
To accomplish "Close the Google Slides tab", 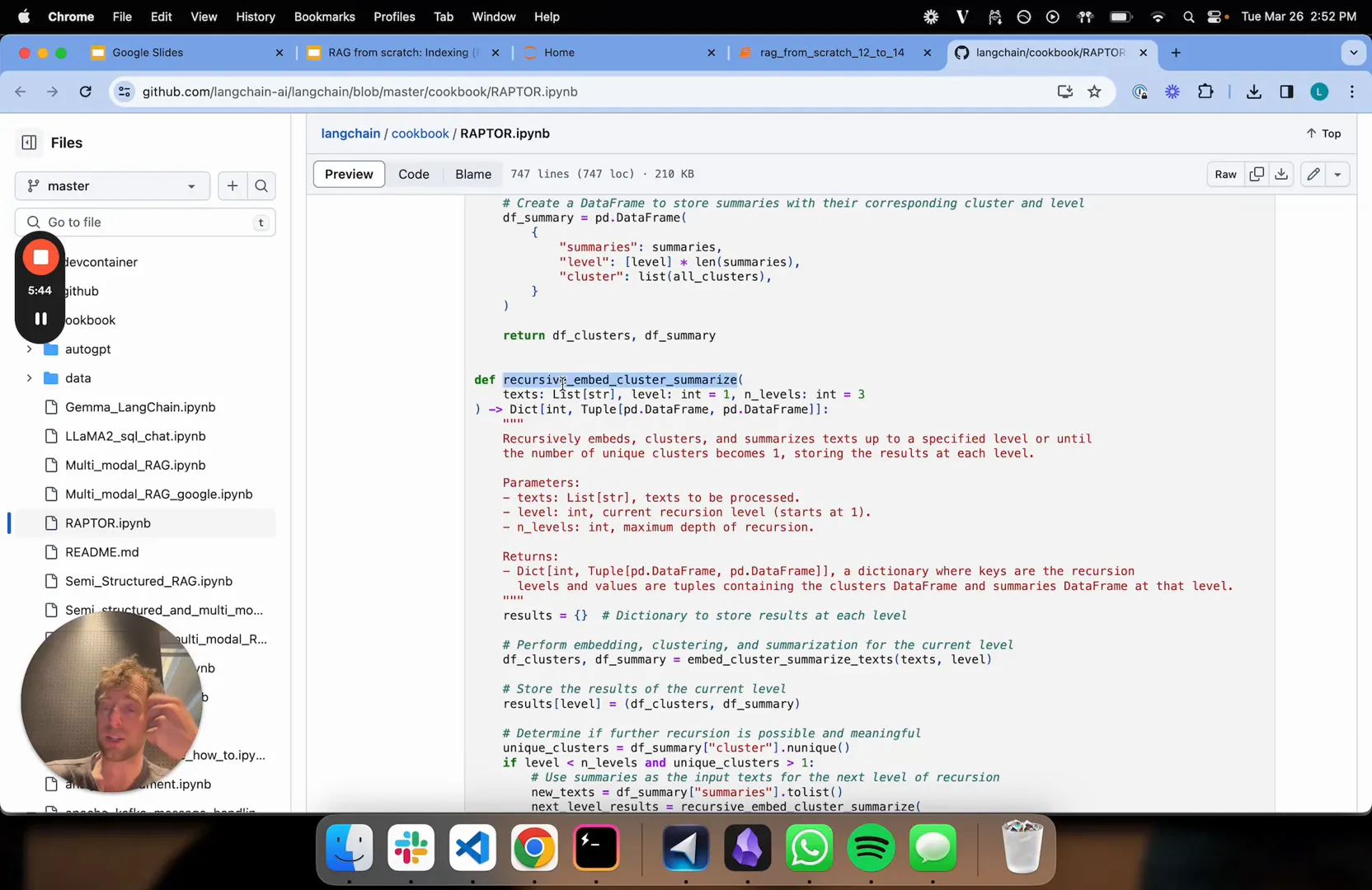I will (279, 53).
